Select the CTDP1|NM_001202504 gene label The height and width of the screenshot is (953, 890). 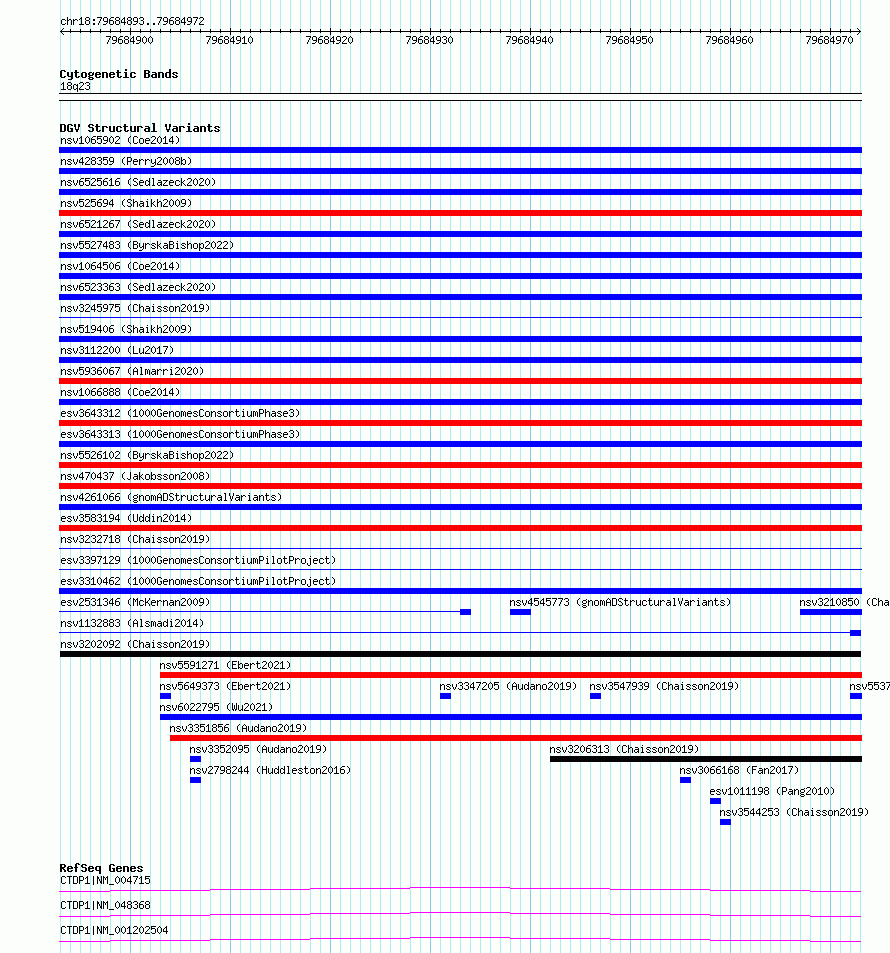click(114, 931)
